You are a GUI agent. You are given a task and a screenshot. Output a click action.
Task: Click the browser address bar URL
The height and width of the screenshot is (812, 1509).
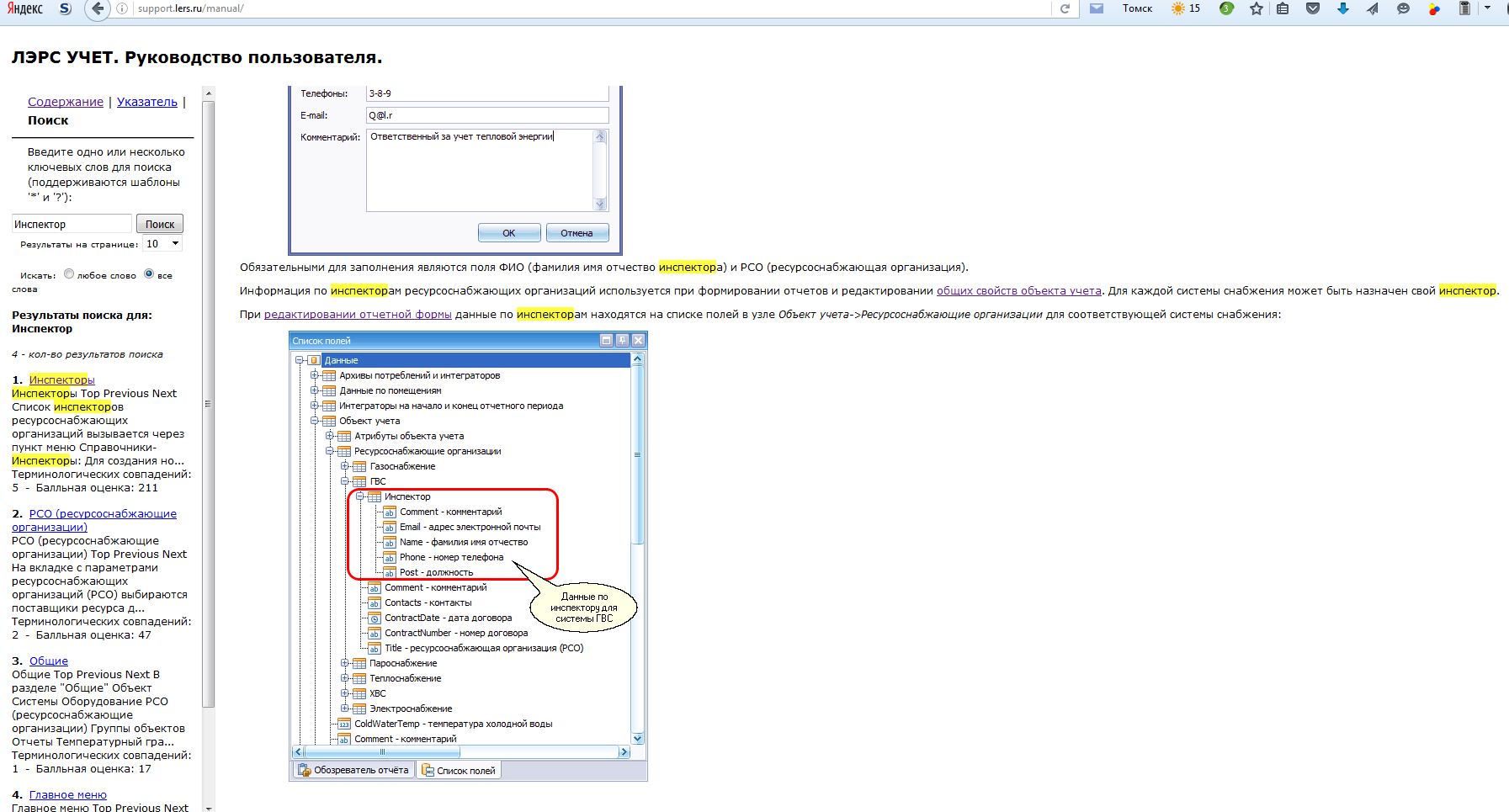[191, 8]
